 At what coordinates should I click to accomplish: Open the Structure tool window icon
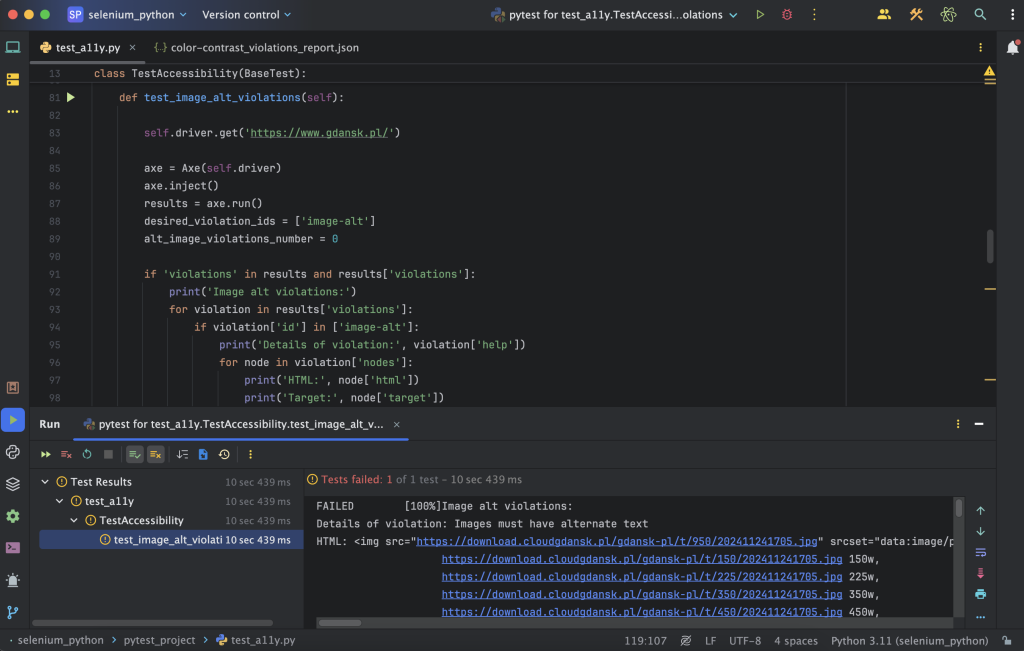pos(13,80)
